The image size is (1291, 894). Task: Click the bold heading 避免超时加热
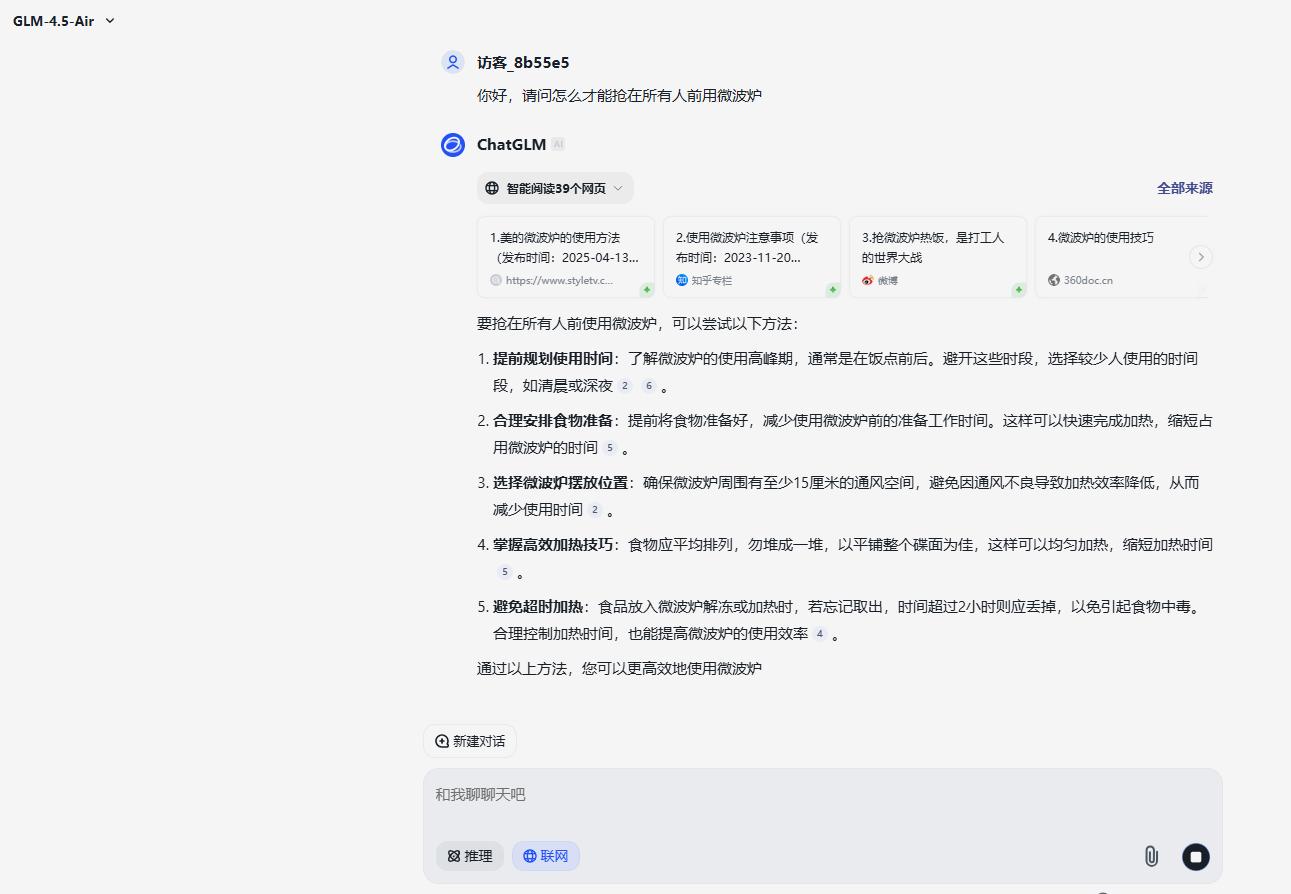pos(538,607)
